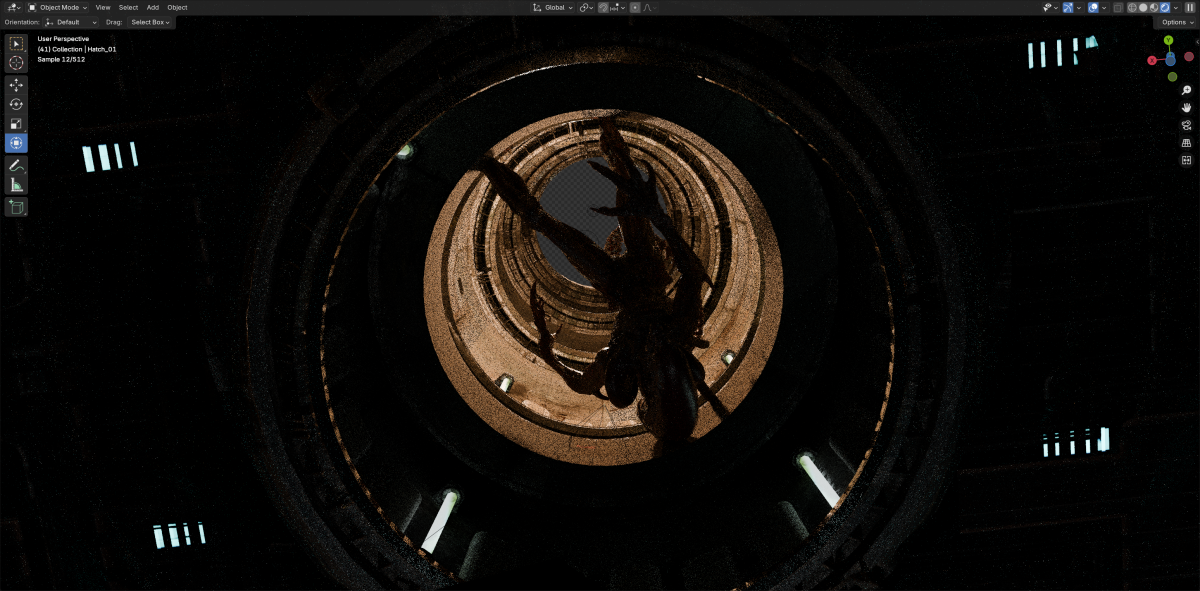Activate the Rotate tool
Screen dimensions: 1200x591
coord(17,104)
